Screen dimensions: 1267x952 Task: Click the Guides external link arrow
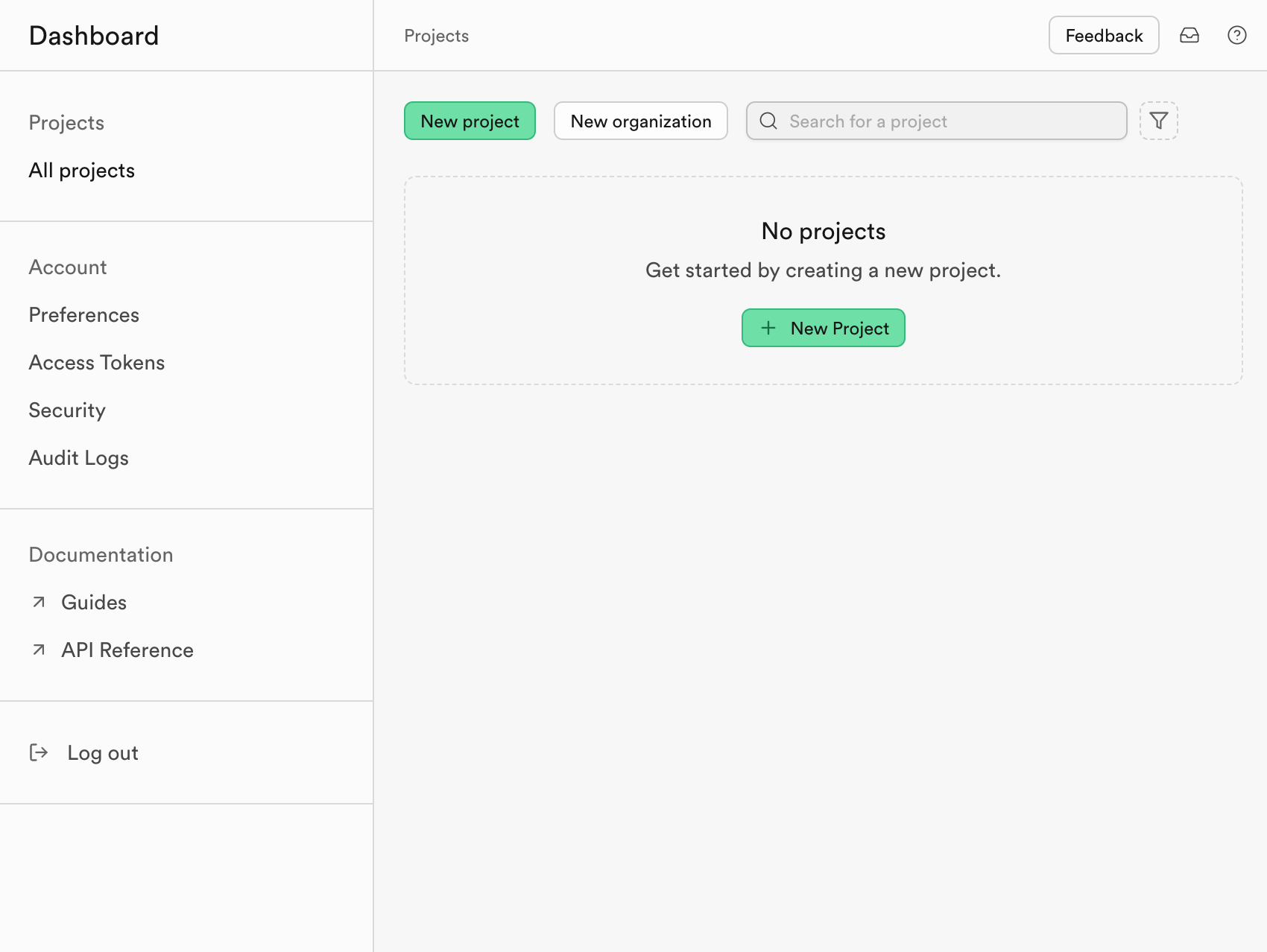click(x=39, y=602)
